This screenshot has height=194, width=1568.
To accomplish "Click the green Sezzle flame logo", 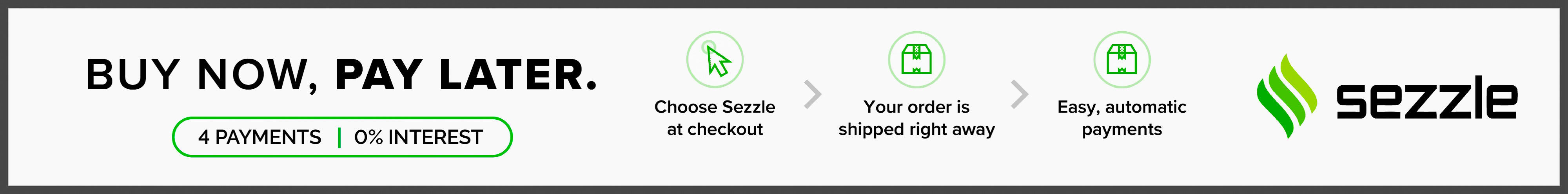I will tap(1286, 97).
